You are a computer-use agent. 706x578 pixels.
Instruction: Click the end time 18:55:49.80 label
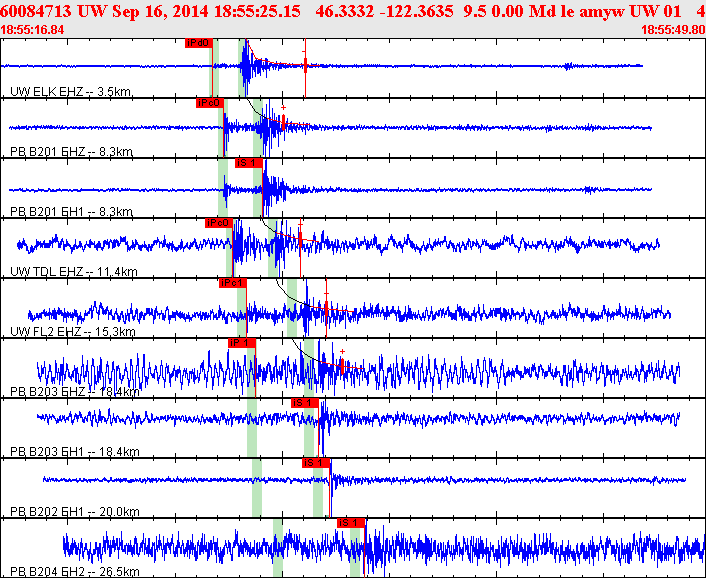pyautogui.click(x=671, y=30)
